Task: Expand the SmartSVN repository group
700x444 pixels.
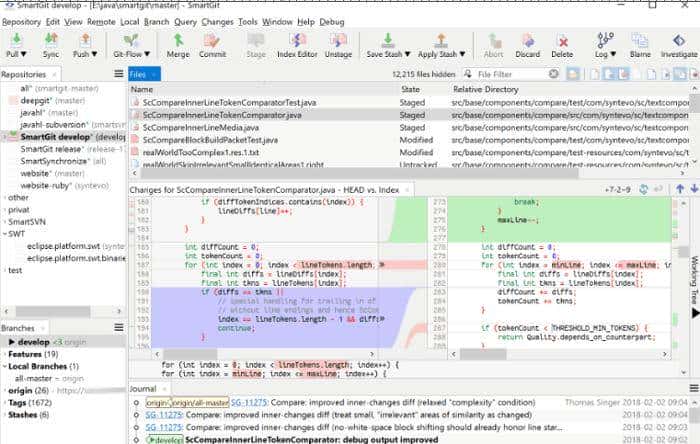Action: click(x=4, y=222)
